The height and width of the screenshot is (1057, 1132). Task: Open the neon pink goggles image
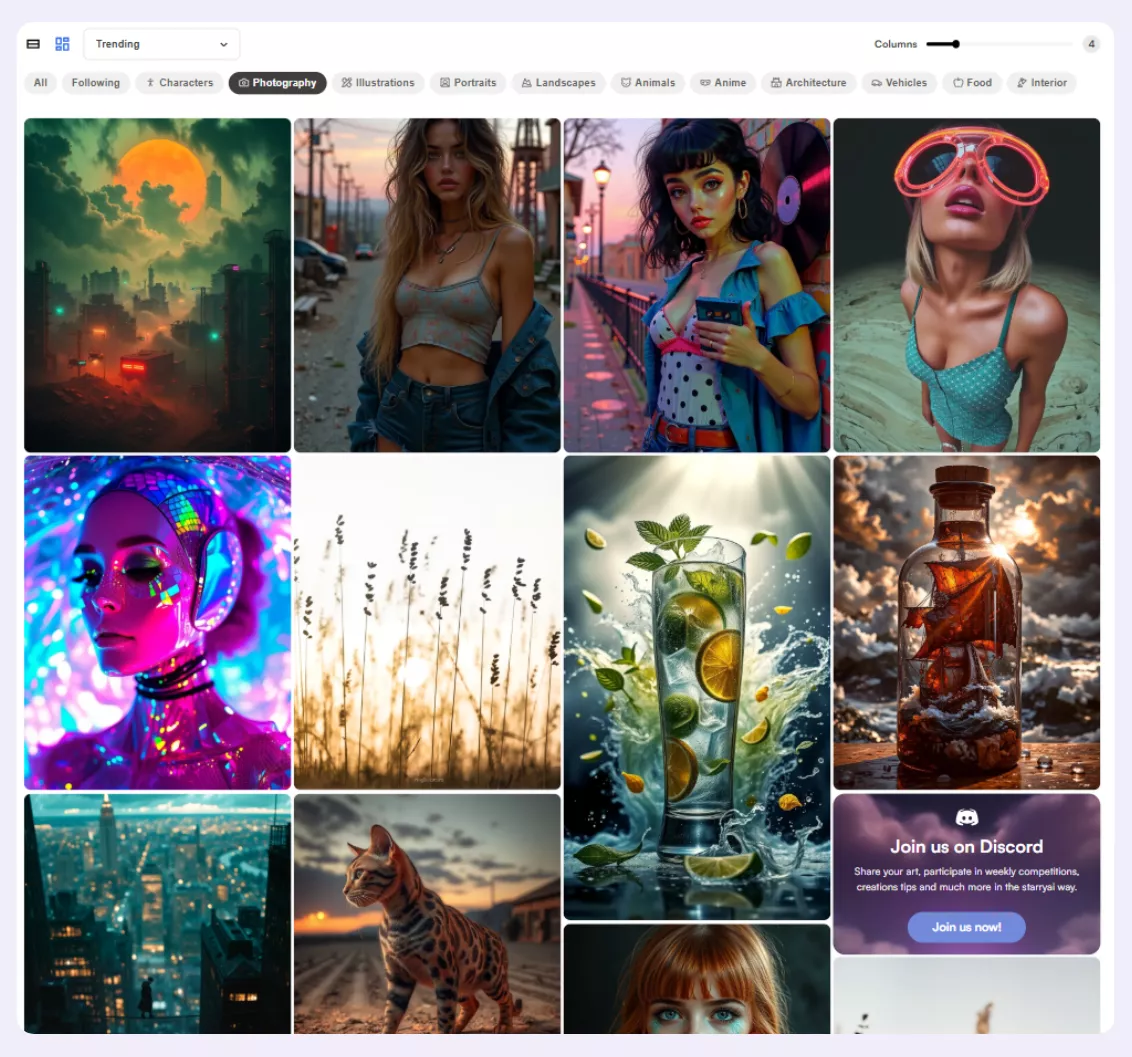pos(967,285)
